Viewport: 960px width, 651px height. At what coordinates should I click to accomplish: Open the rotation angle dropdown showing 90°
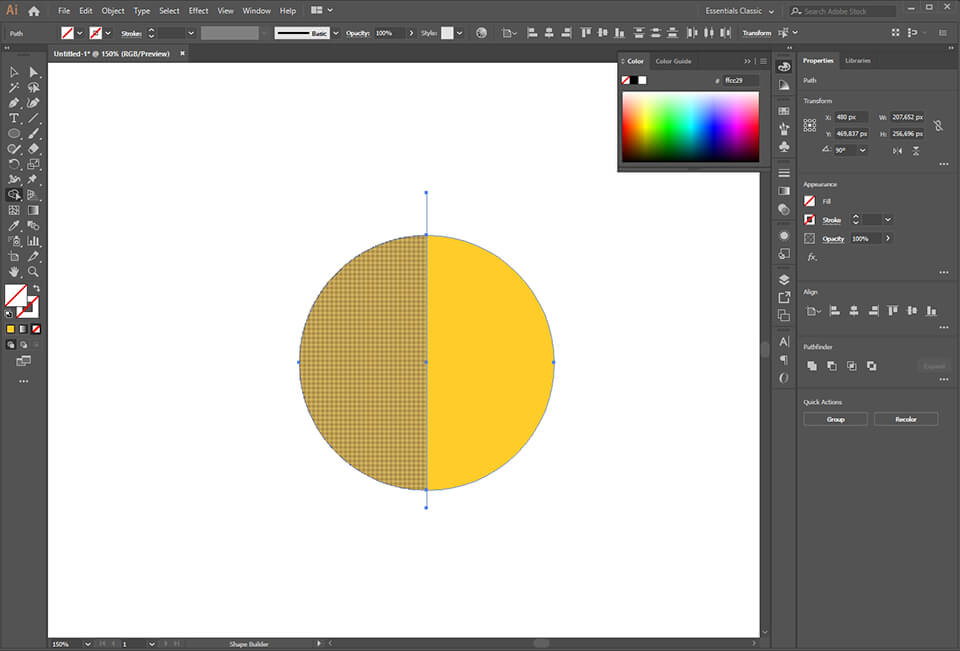coord(862,150)
